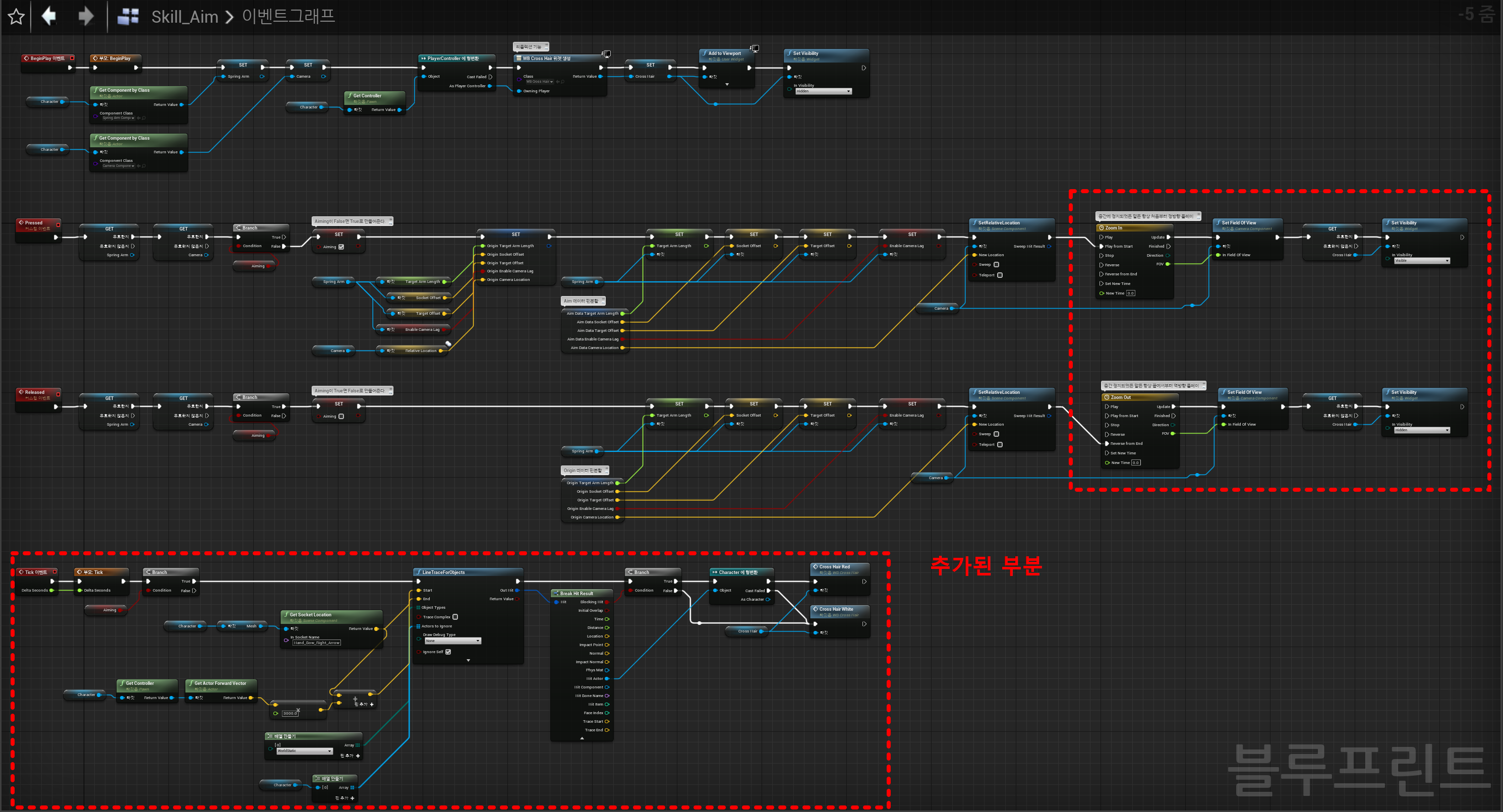The height and width of the screenshot is (812, 1503).
Task: Select the 리플렉션 기능 comment bubble
Action: pos(531,47)
